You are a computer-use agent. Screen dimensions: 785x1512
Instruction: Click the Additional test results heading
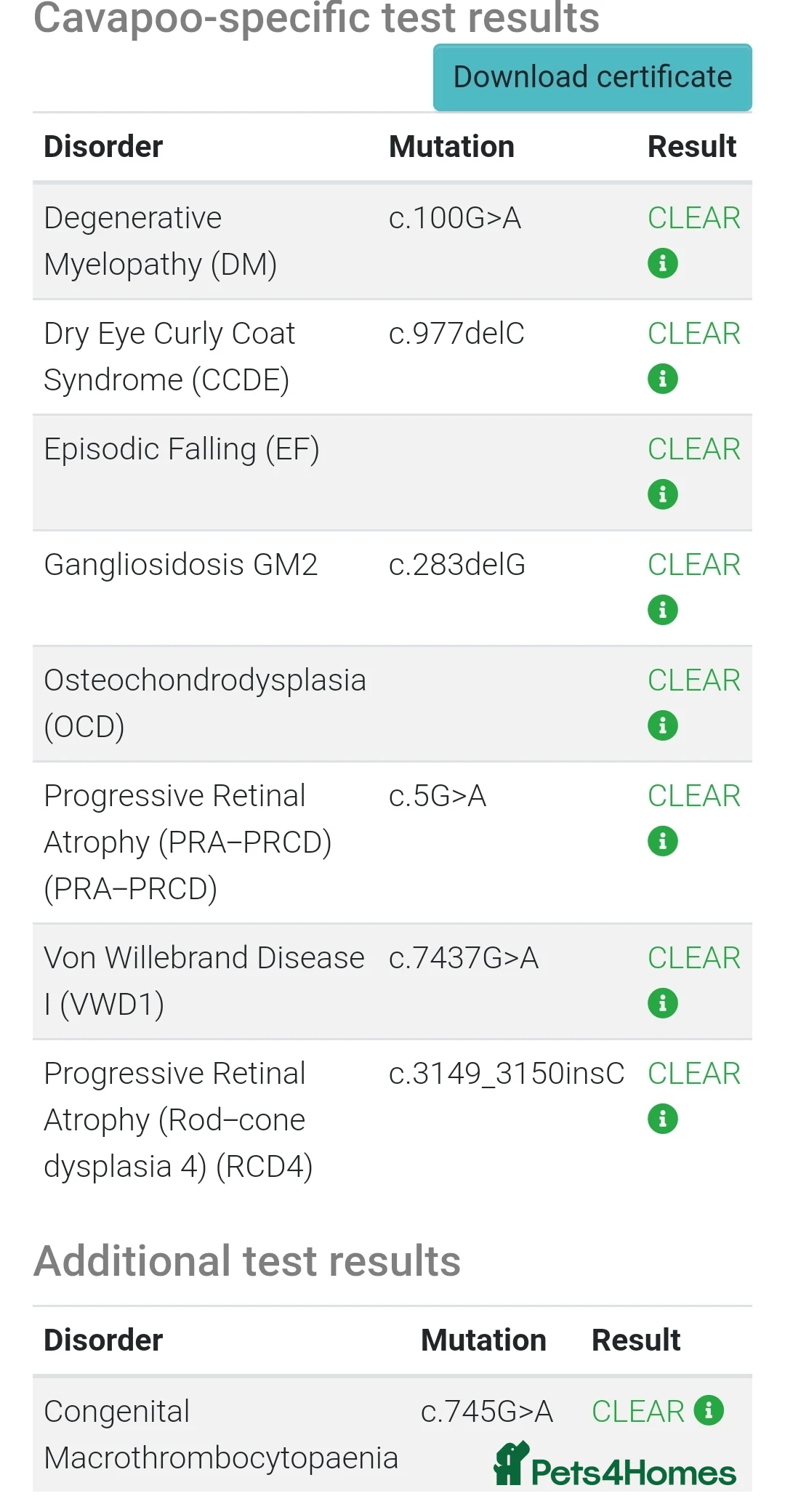pos(247,1261)
